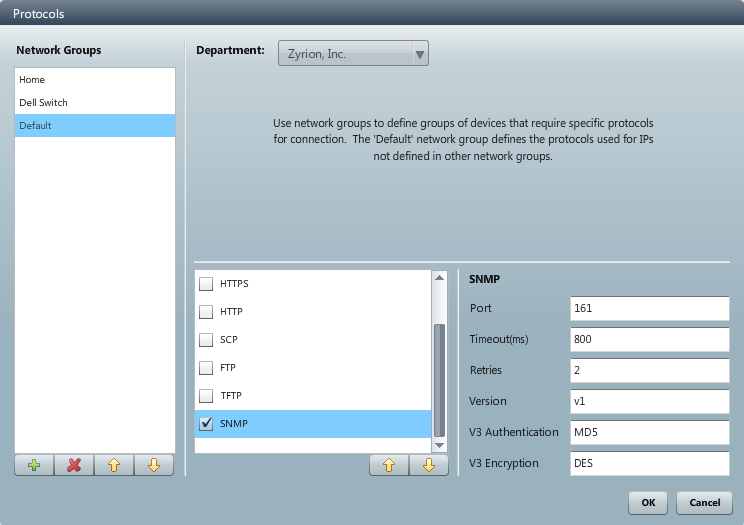Screen dimensions: 744x525
Task: Click protocol list move down arrow
Action: point(429,466)
